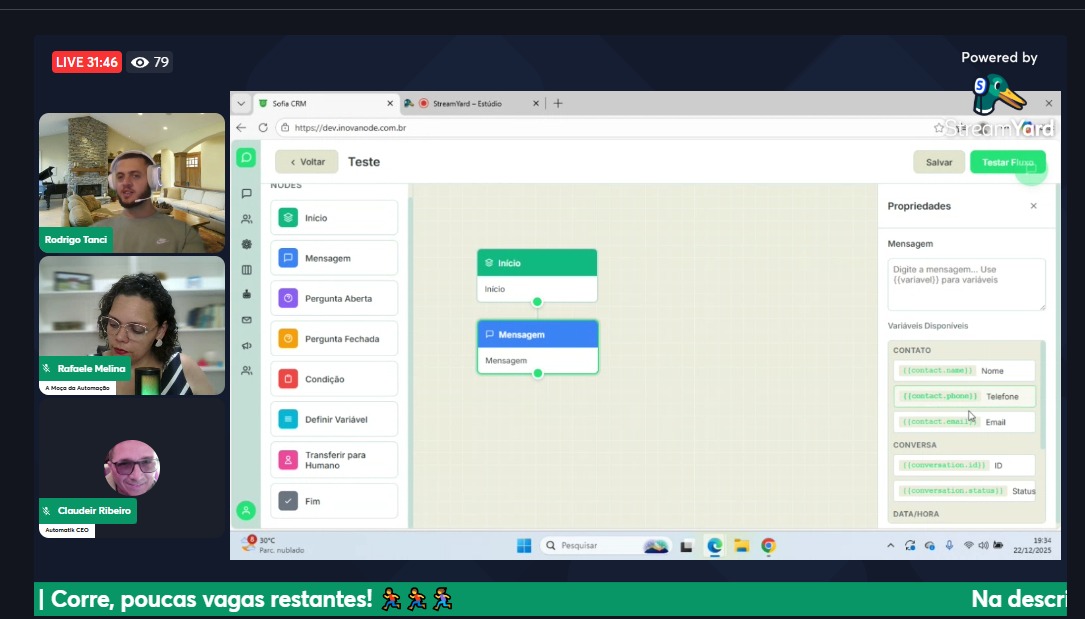1085x619 pixels.
Task: Click the purple Pergunta Aberta node icon
Action: pos(288,298)
